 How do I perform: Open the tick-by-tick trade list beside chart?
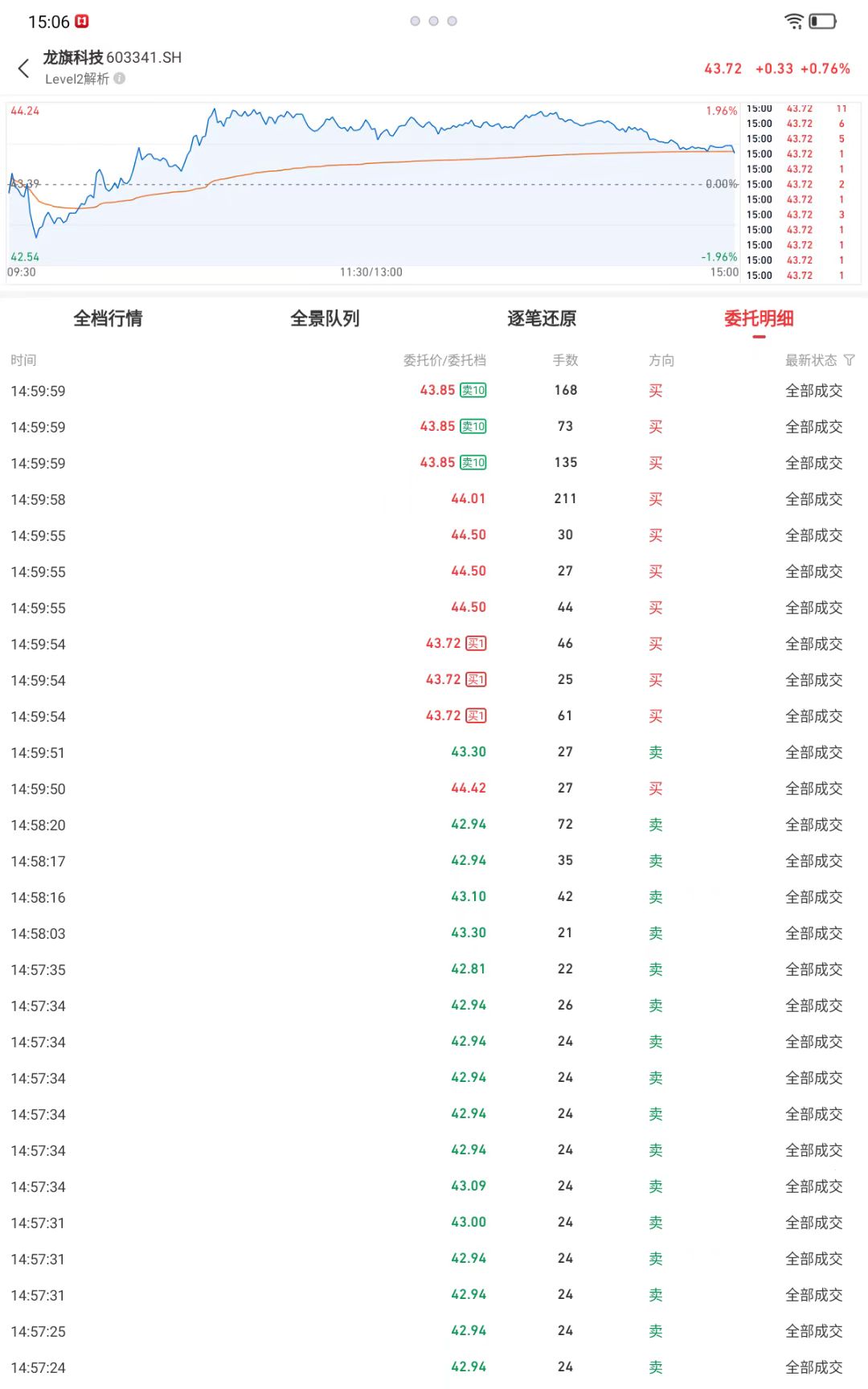tap(801, 191)
